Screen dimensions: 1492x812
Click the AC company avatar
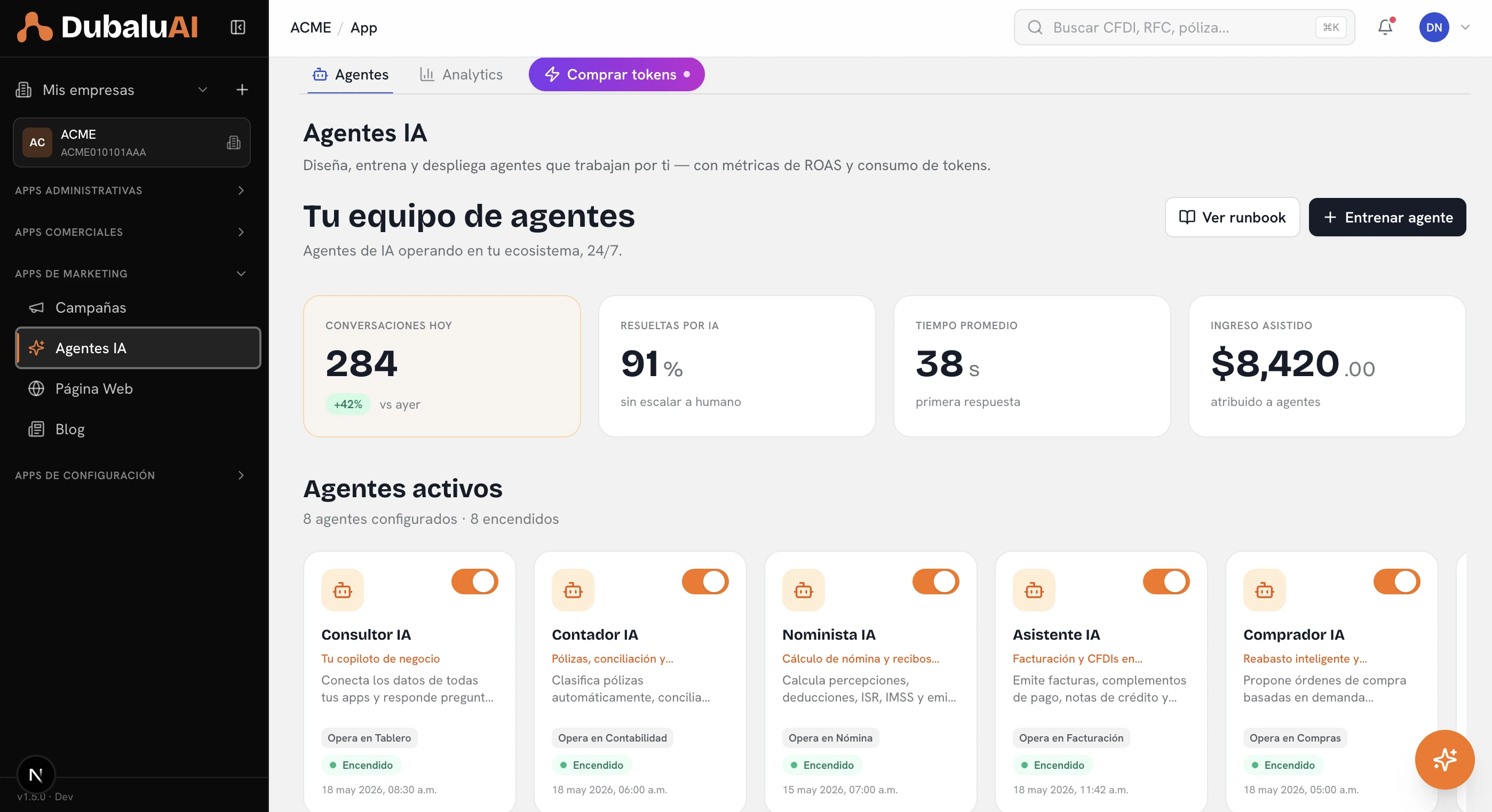tap(37, 142)
